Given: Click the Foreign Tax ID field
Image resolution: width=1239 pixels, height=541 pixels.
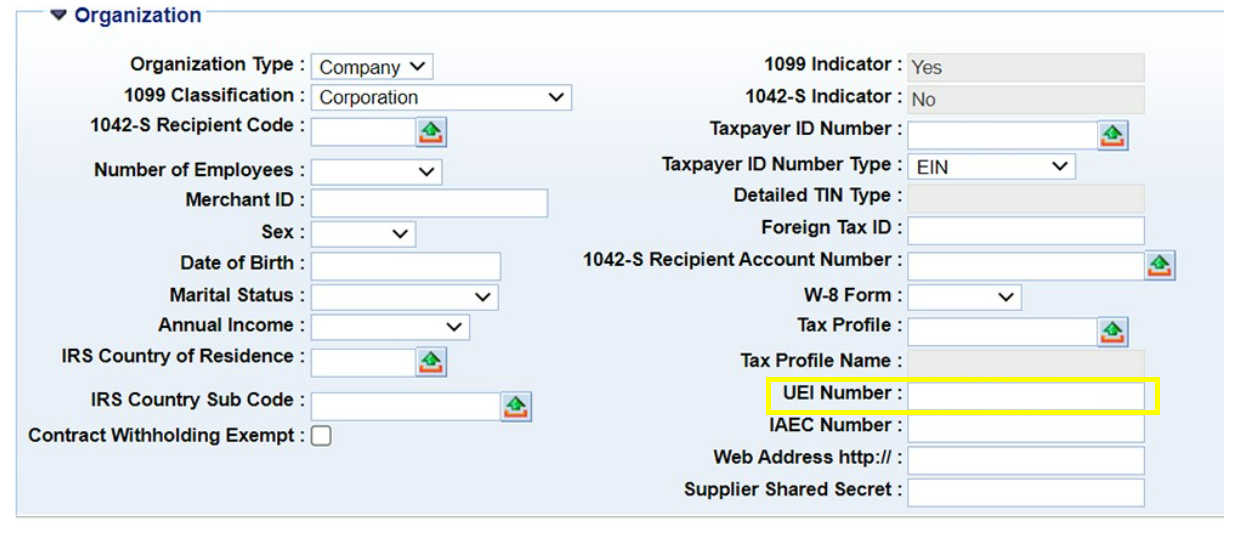Looking at the screenshot, I should point(1026,230).
